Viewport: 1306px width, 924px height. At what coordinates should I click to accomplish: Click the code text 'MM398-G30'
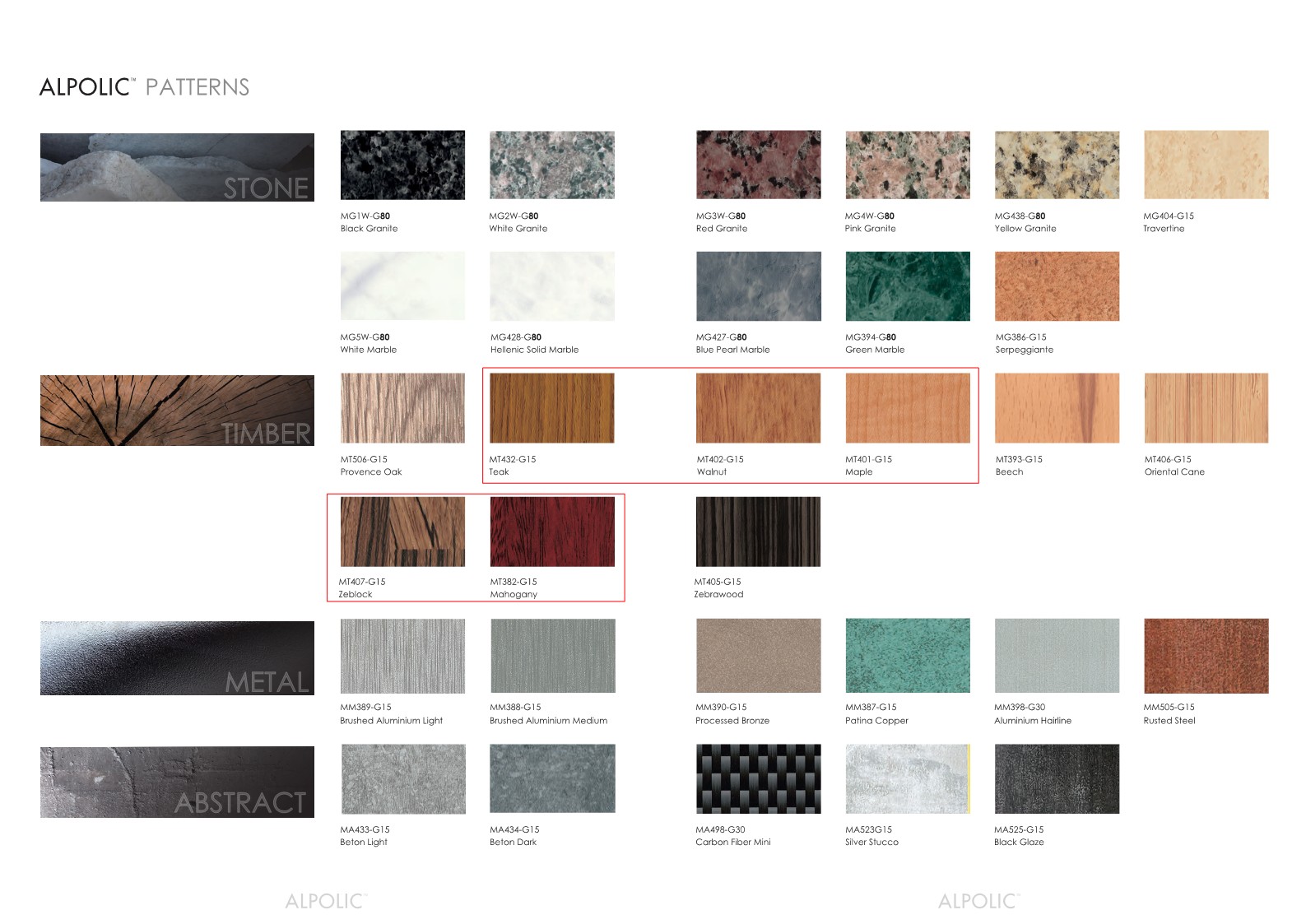point(1020,707)
